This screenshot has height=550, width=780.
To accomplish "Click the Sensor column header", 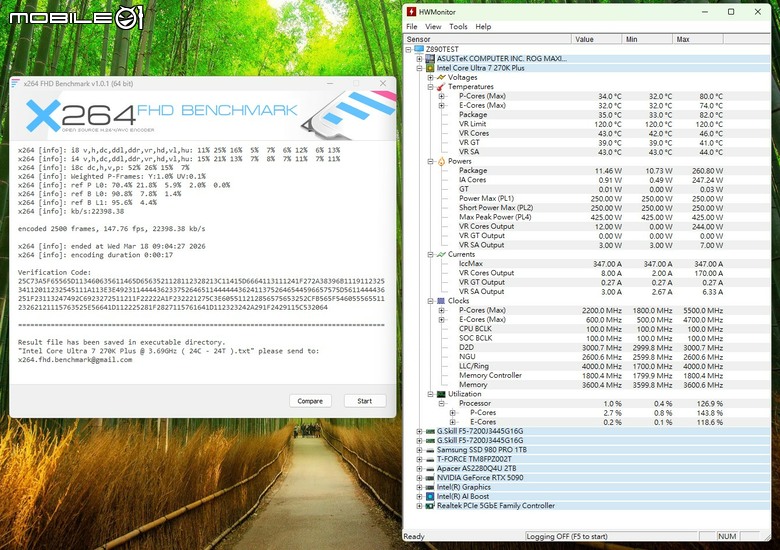I will click(x=488, y=39).
